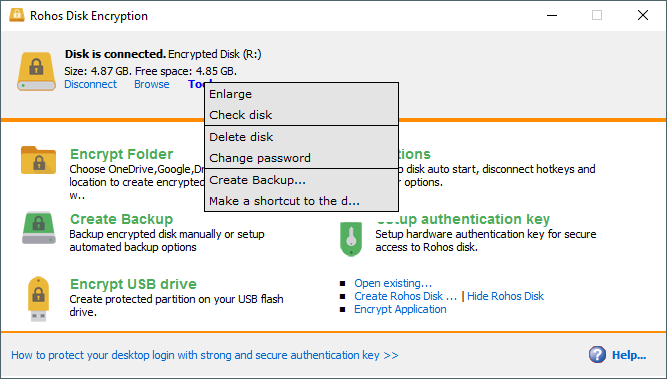This screenshot has width=667, height=379.
Task: Click the Encrypt USB drive icon
Action: click(x=38, y=299)
